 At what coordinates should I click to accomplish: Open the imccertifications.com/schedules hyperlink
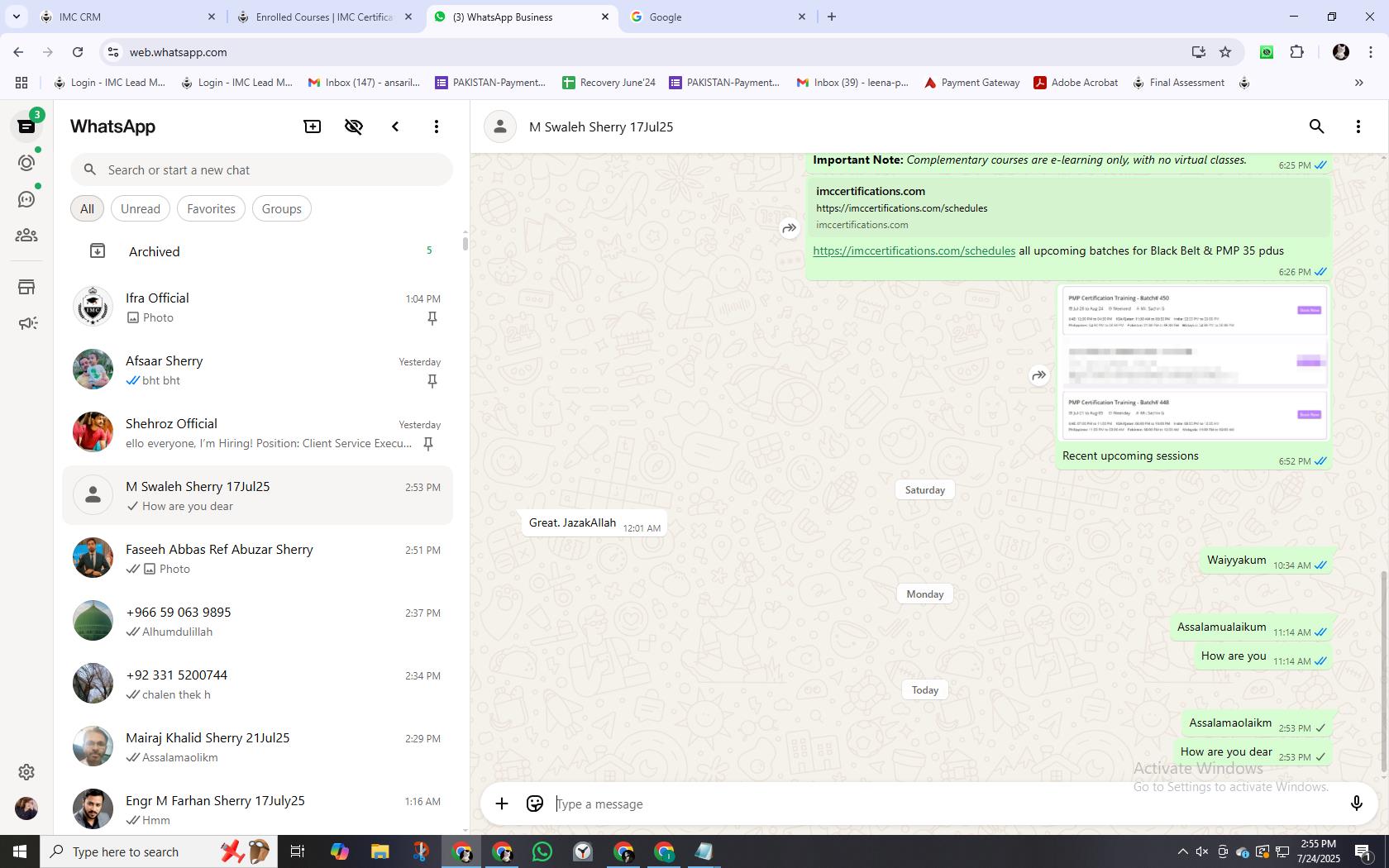point(914,250)
